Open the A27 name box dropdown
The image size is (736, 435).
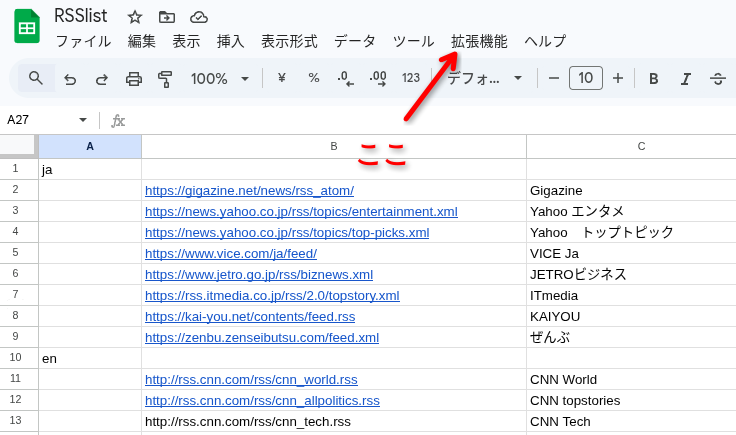[83, 120]
